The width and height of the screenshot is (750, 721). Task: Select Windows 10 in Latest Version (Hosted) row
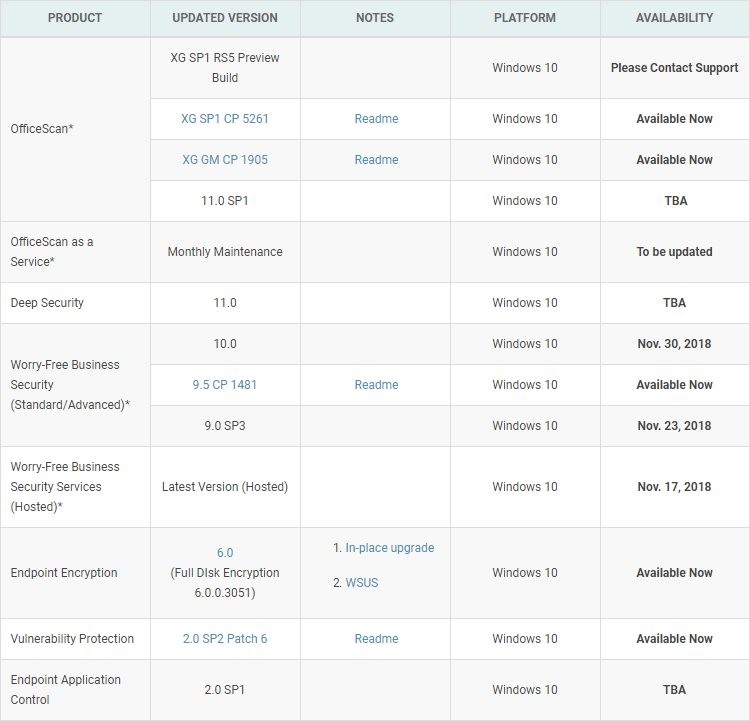525,487
